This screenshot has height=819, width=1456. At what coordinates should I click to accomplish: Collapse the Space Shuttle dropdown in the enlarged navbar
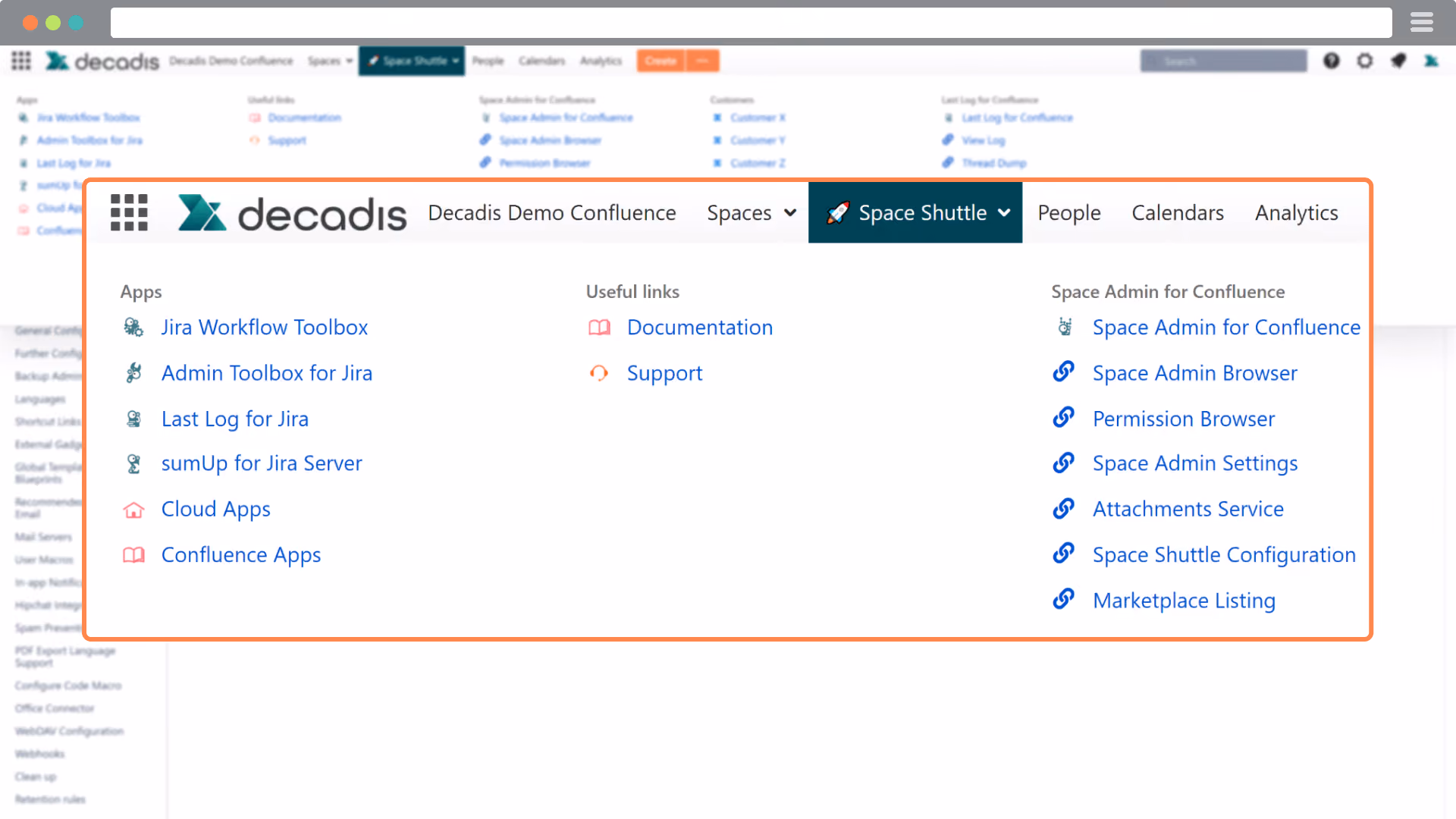915,212
